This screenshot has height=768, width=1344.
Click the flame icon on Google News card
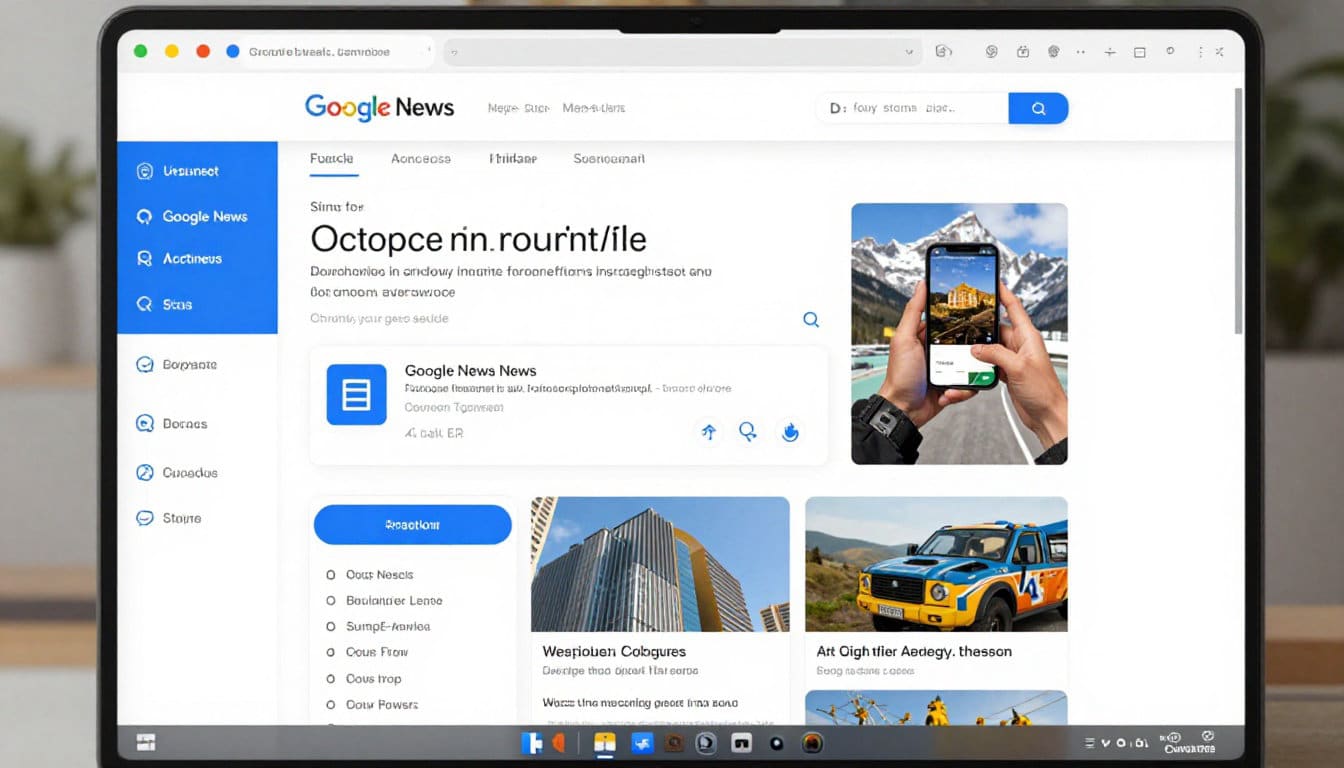(790, 432)
